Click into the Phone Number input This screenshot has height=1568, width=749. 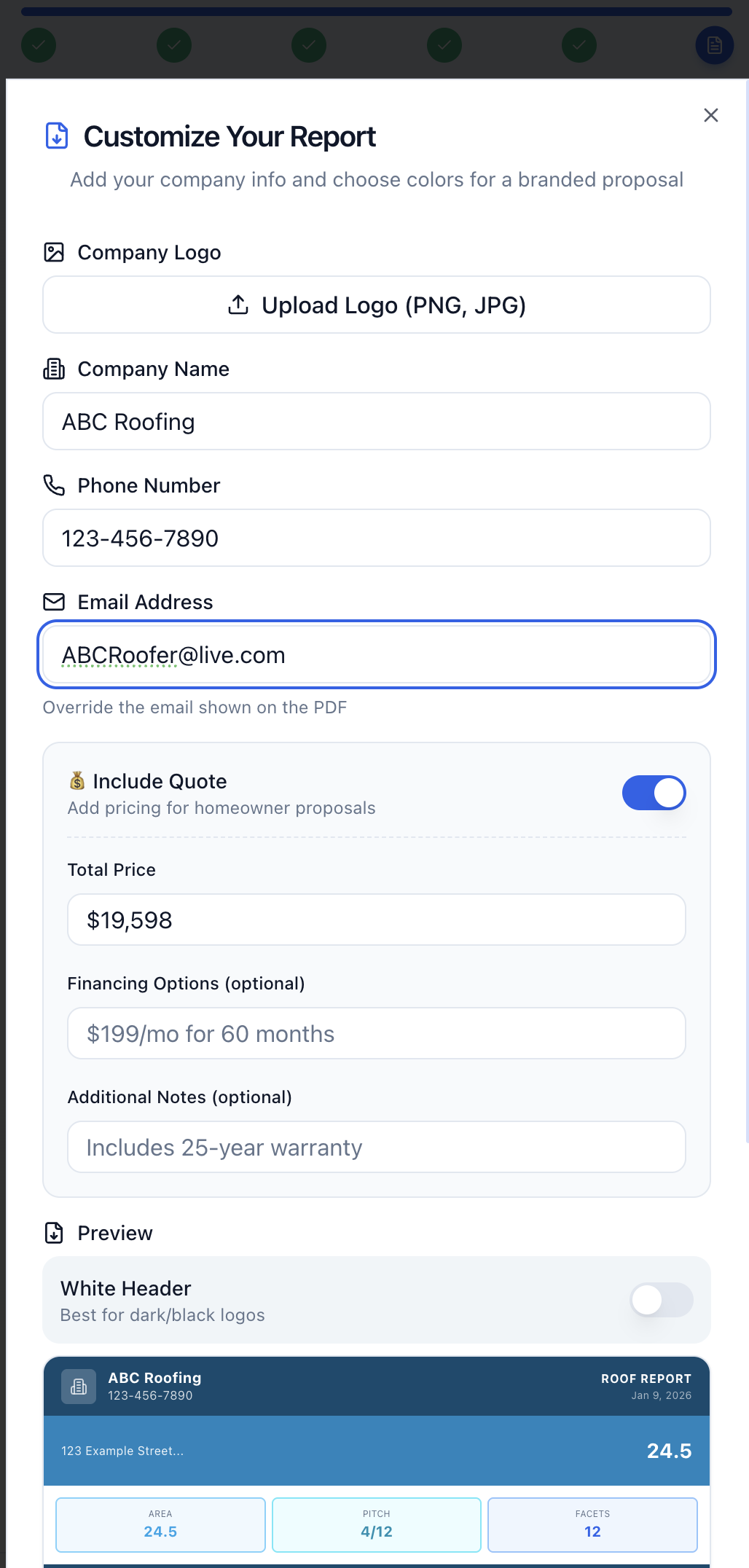point(376,538)
